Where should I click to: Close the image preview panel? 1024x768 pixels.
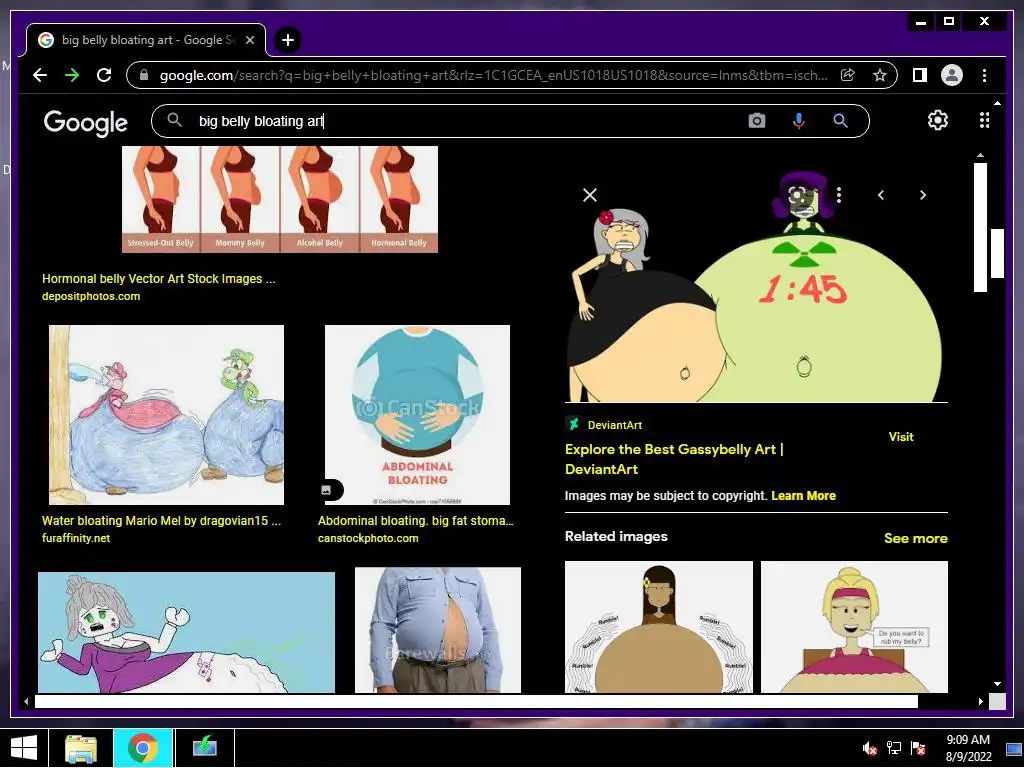[590, 195]
